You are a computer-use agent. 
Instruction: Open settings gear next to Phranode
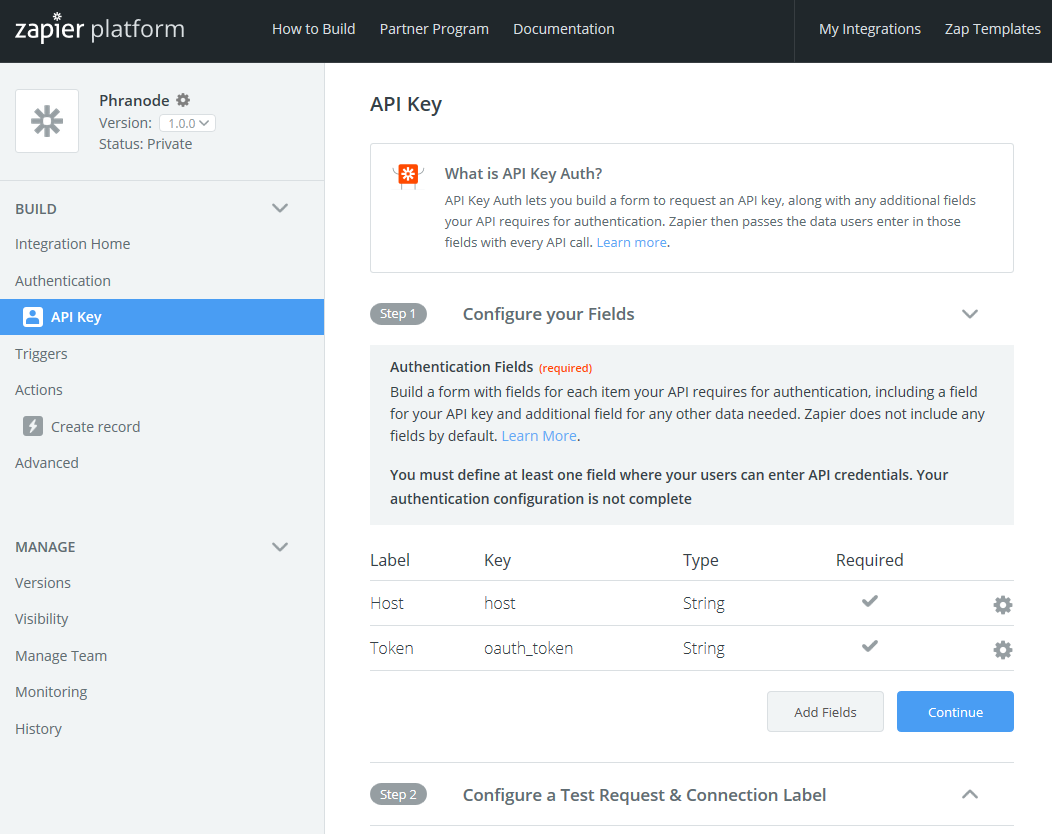pos(183,100)
